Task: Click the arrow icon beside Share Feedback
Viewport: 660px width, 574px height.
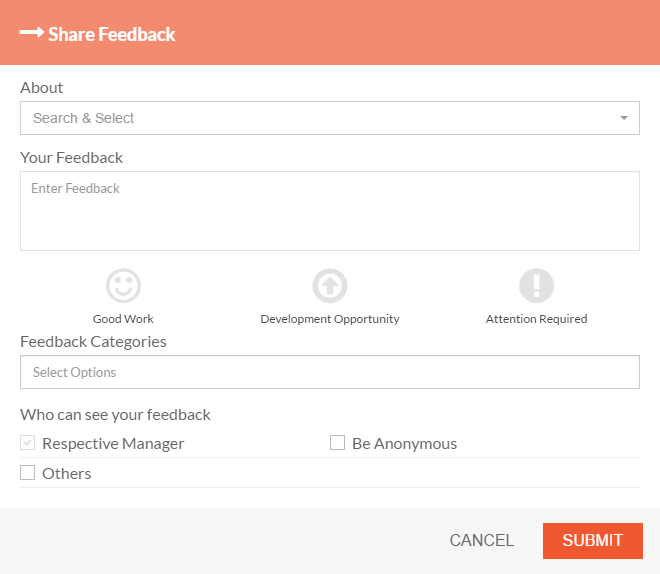Action: point(32,32)
